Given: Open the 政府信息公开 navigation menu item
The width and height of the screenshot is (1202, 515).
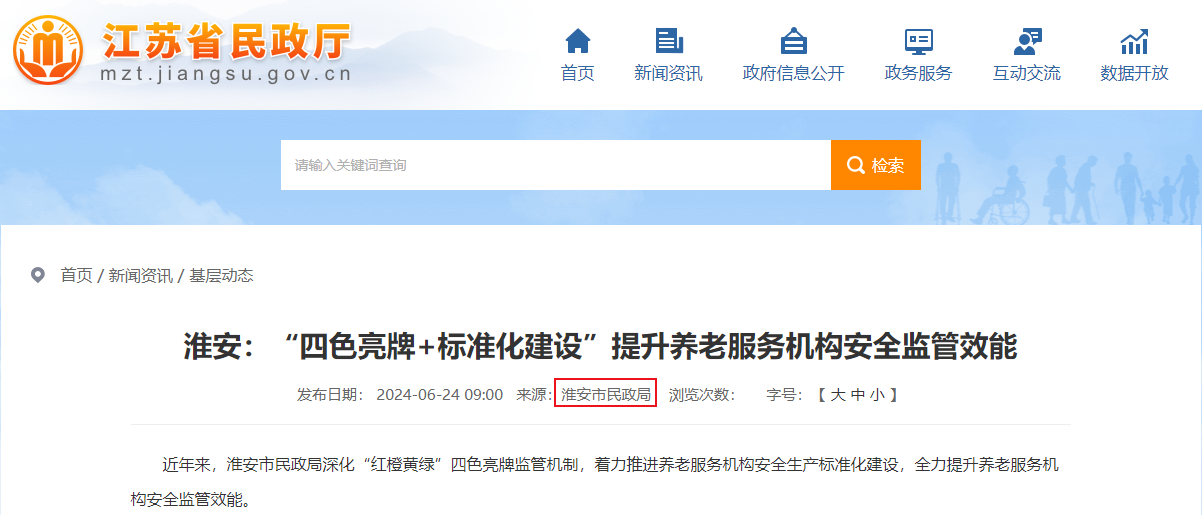Looking at the screenshot, I should (x=793, y=73).
